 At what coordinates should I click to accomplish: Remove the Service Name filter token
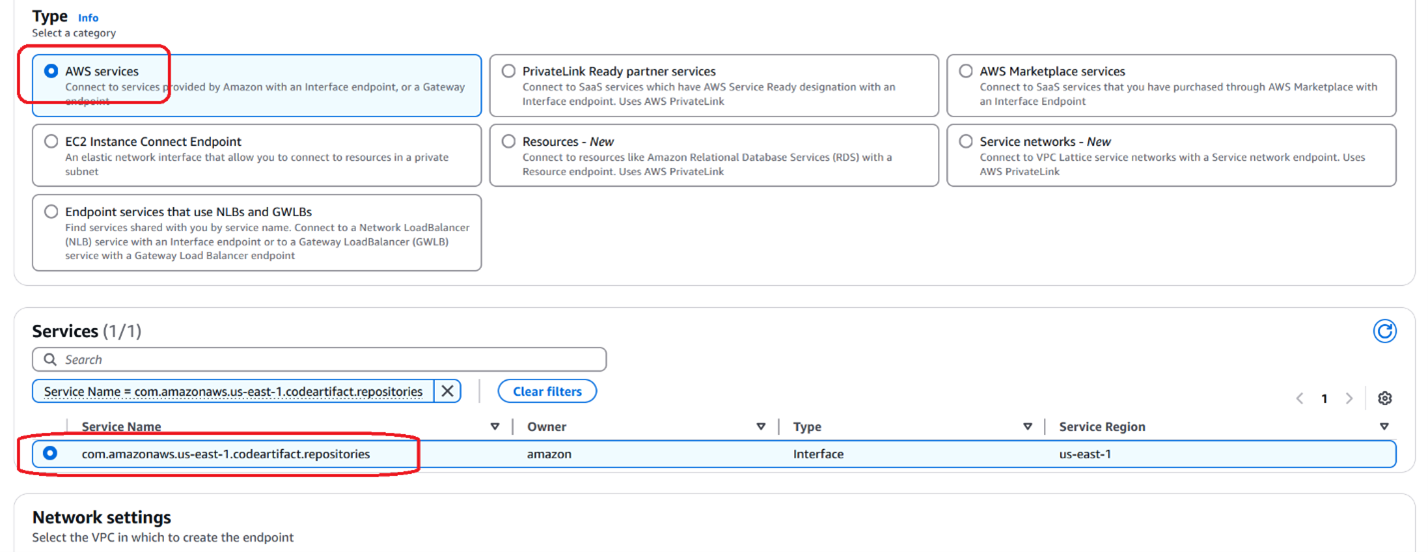(x=448, y=391)
